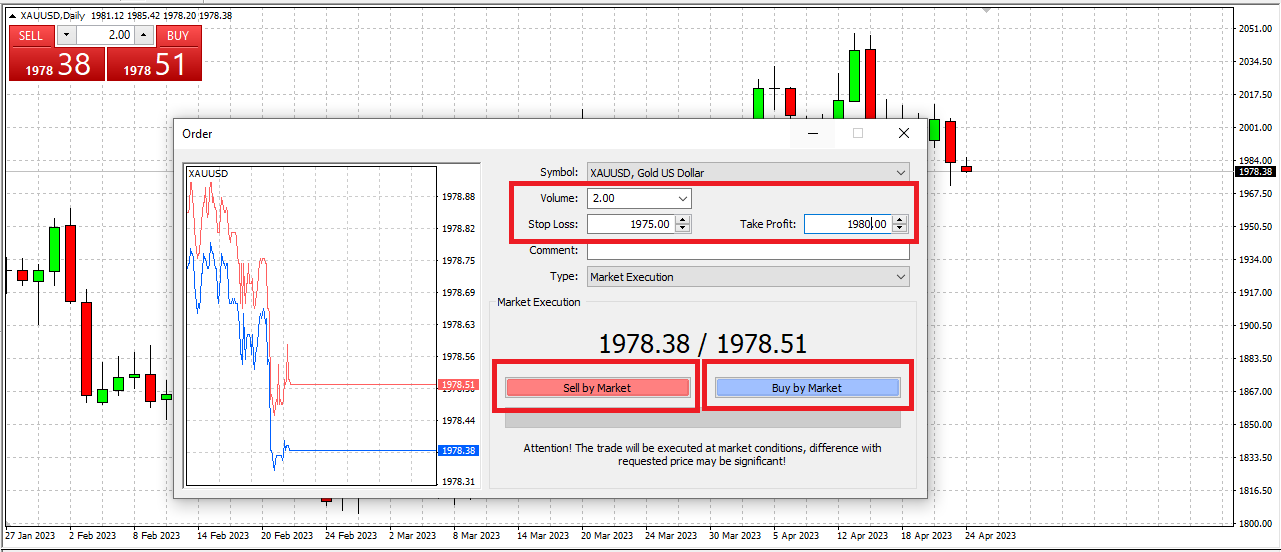Open the Type dropdown showing Market Execution
The width and height of the screenshot is (1281, 552).
901,277
